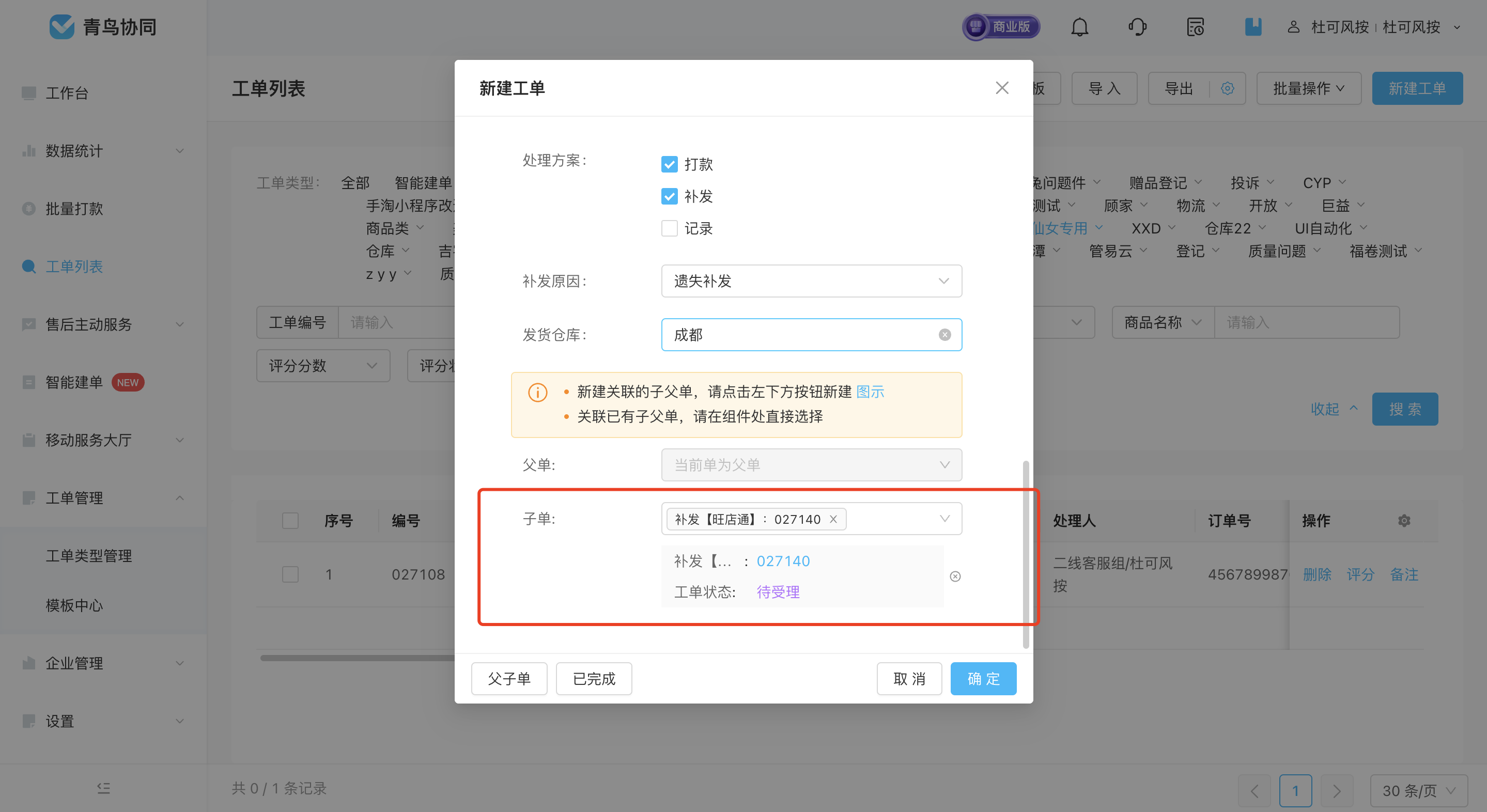Click the orange info icon in notice

(x=537, y=393)
